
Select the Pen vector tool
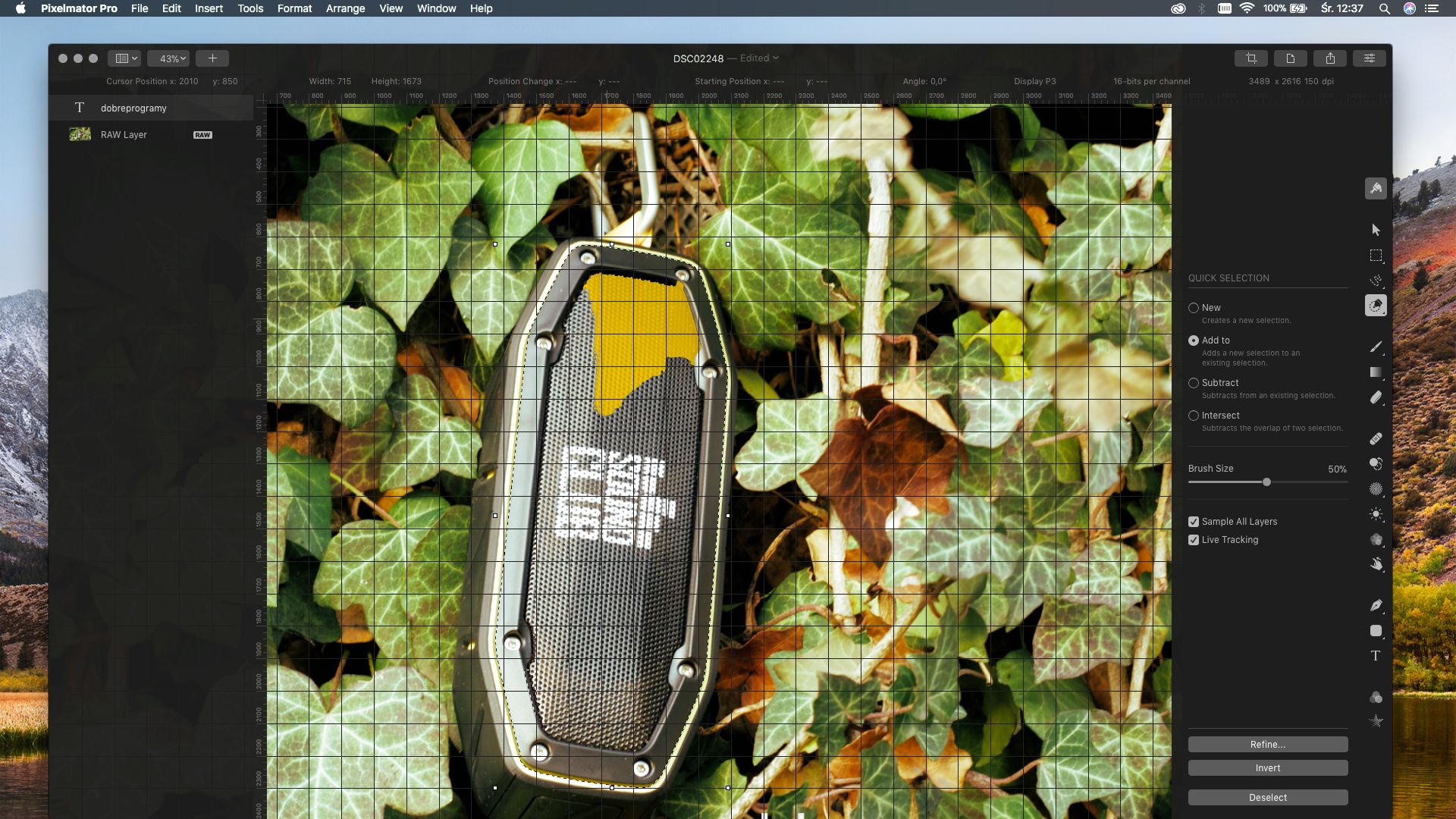point(1376,605)
